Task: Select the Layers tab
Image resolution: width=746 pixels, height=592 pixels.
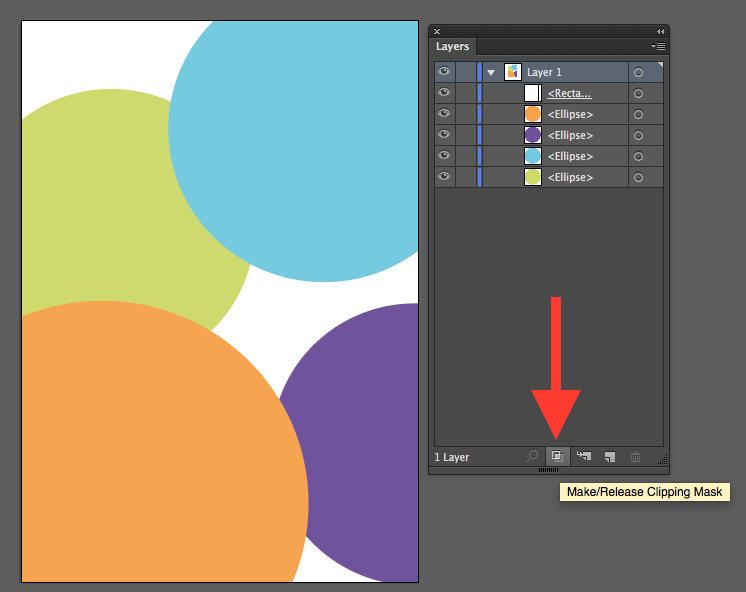Action: pos(452,47)
